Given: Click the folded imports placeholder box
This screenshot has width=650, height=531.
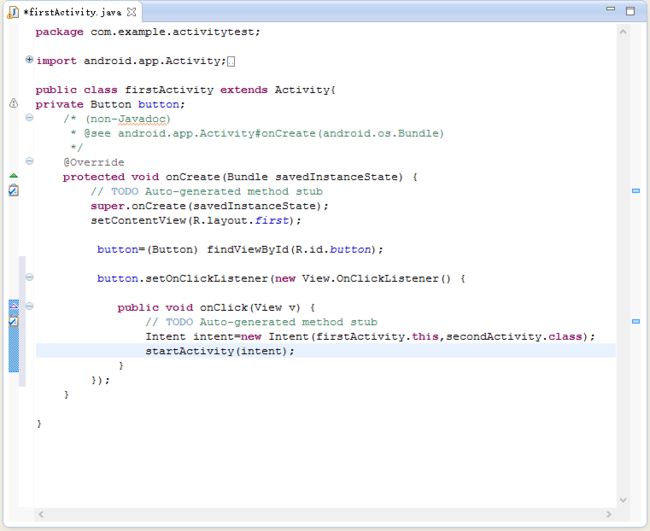Looking at the screenshot, I should coord(231,61).
